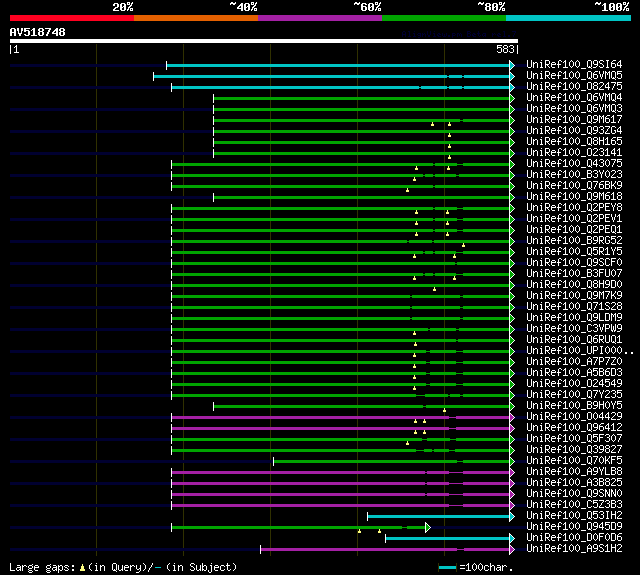Click the cyan 100char scale bar icon
The width and height of the screenshot is (640, 575).
tap(447, 567)
